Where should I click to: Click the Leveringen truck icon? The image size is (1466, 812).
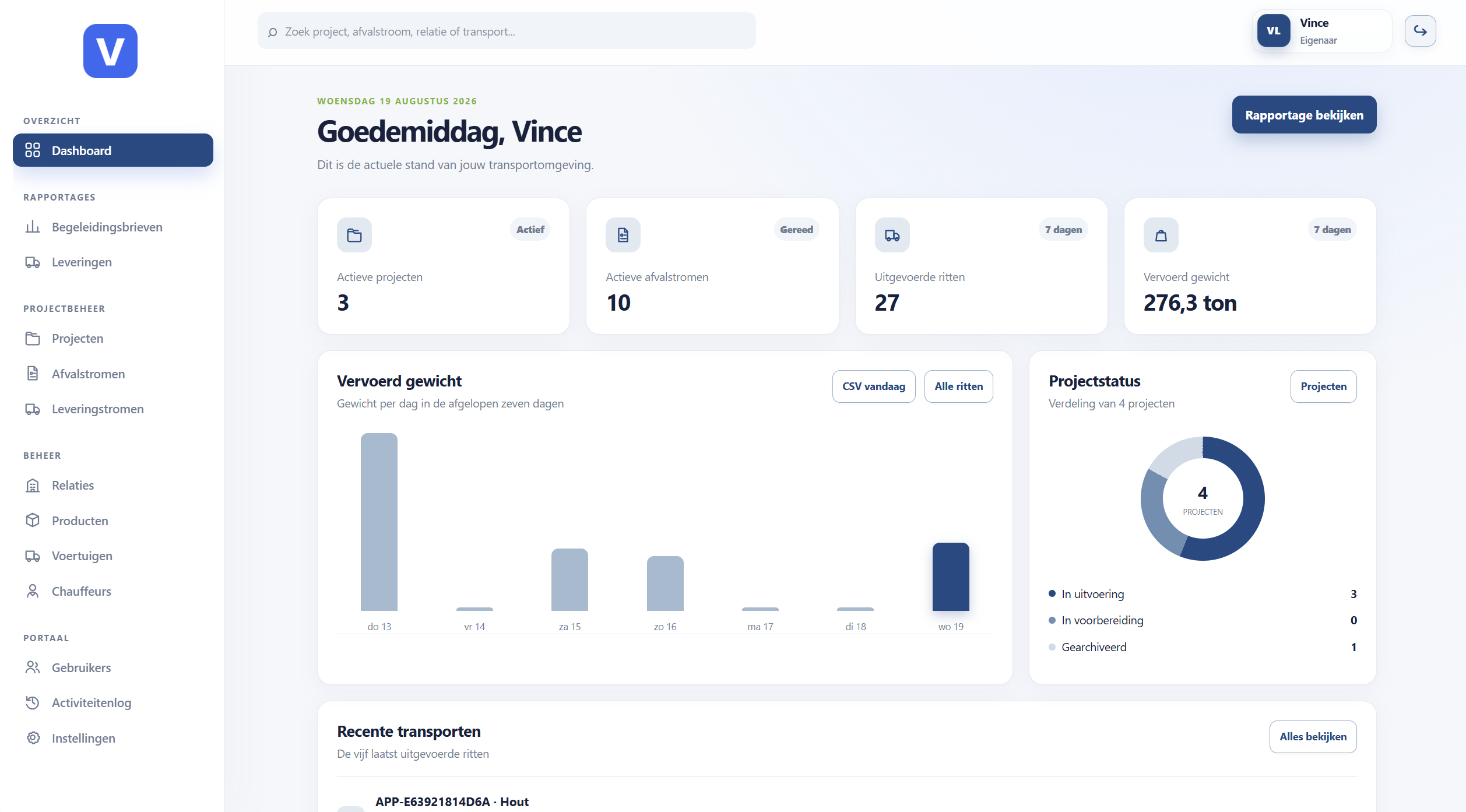pyautogui.click(x=33, y=262)
